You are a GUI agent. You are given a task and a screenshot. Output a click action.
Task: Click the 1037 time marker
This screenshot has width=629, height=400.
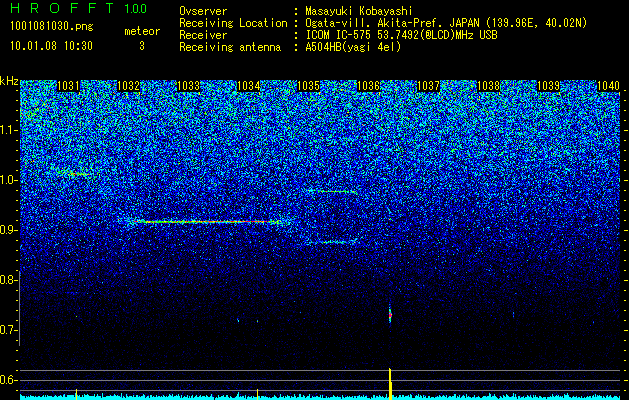(428, 86)
